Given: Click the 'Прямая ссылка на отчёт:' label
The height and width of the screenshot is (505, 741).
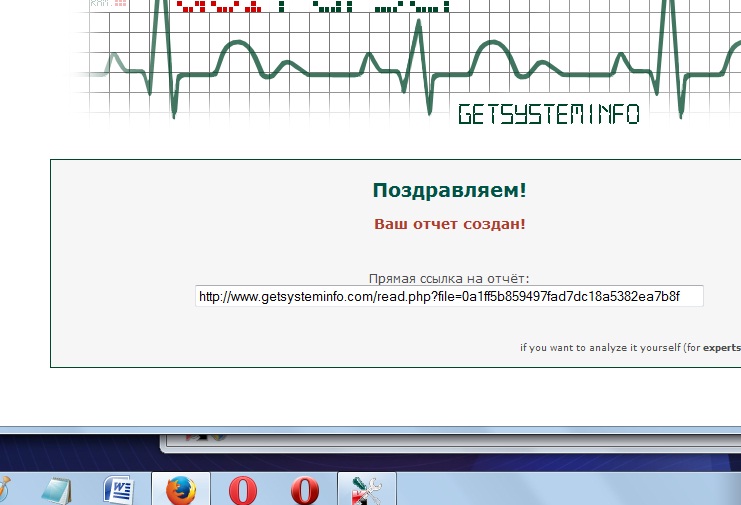Looking at the screenshot, I should point(449,278).
